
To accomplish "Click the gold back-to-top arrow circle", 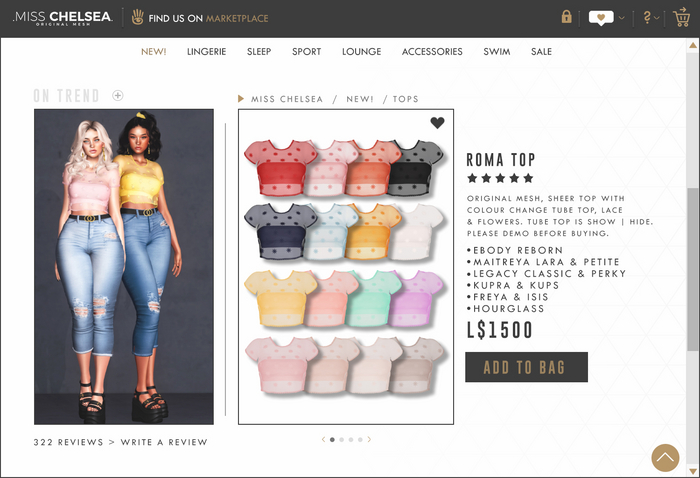I will [665, 457].
